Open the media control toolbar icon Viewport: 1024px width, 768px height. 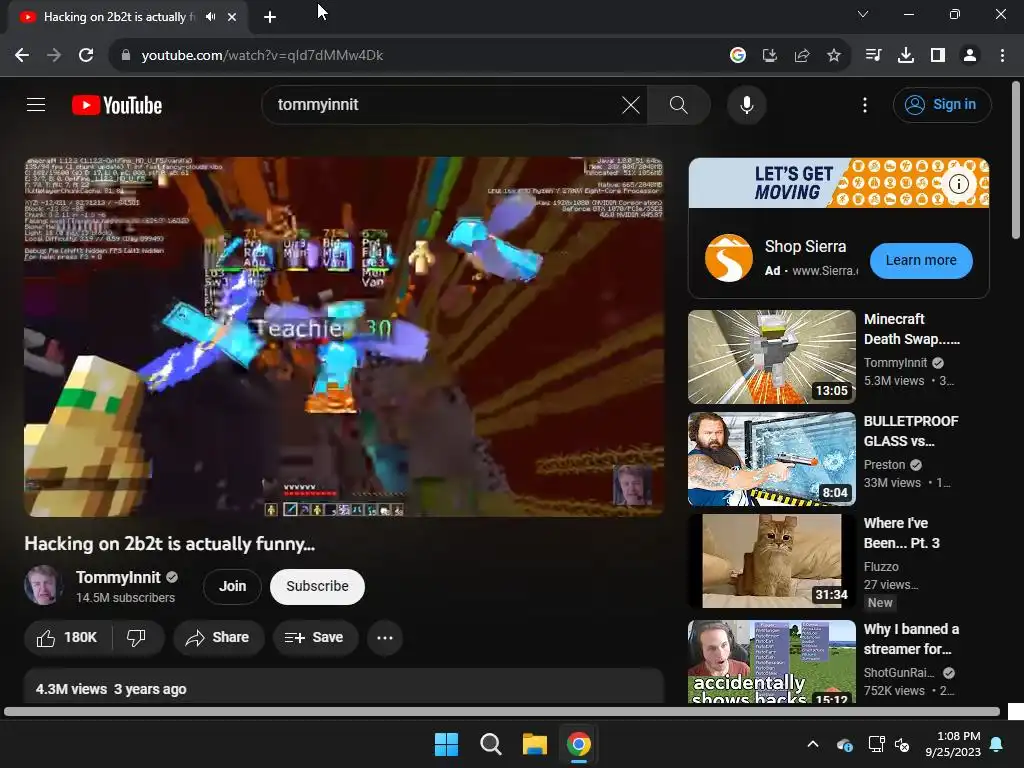coord(874,56)
